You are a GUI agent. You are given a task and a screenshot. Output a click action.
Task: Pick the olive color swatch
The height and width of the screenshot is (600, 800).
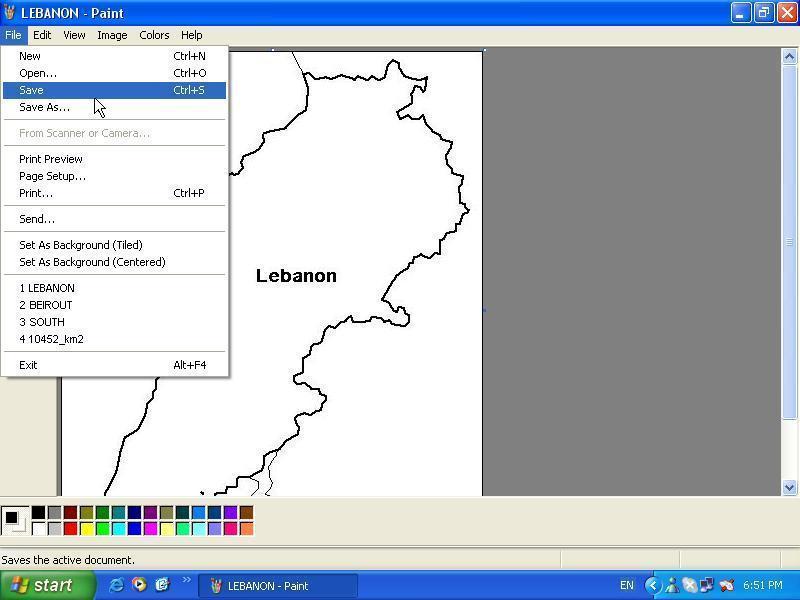[x=87, y=512]
